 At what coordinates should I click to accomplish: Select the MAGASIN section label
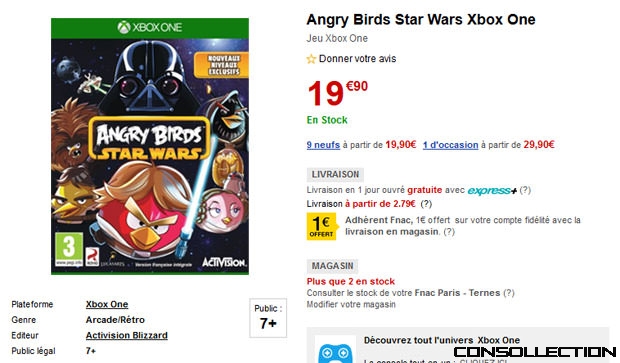pyautogui.click(x=333, y=266)
